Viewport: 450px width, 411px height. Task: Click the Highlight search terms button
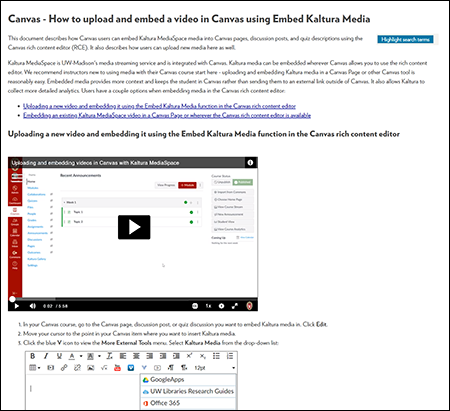pyautogui.click(x=405, y=39)
